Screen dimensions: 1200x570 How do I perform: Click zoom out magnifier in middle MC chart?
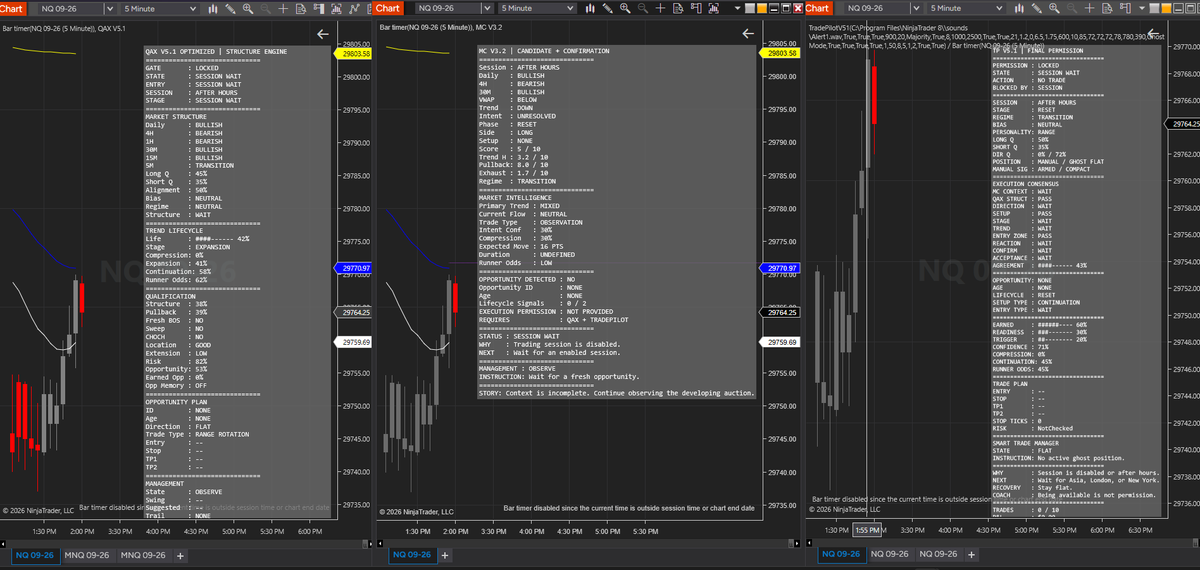643,9
